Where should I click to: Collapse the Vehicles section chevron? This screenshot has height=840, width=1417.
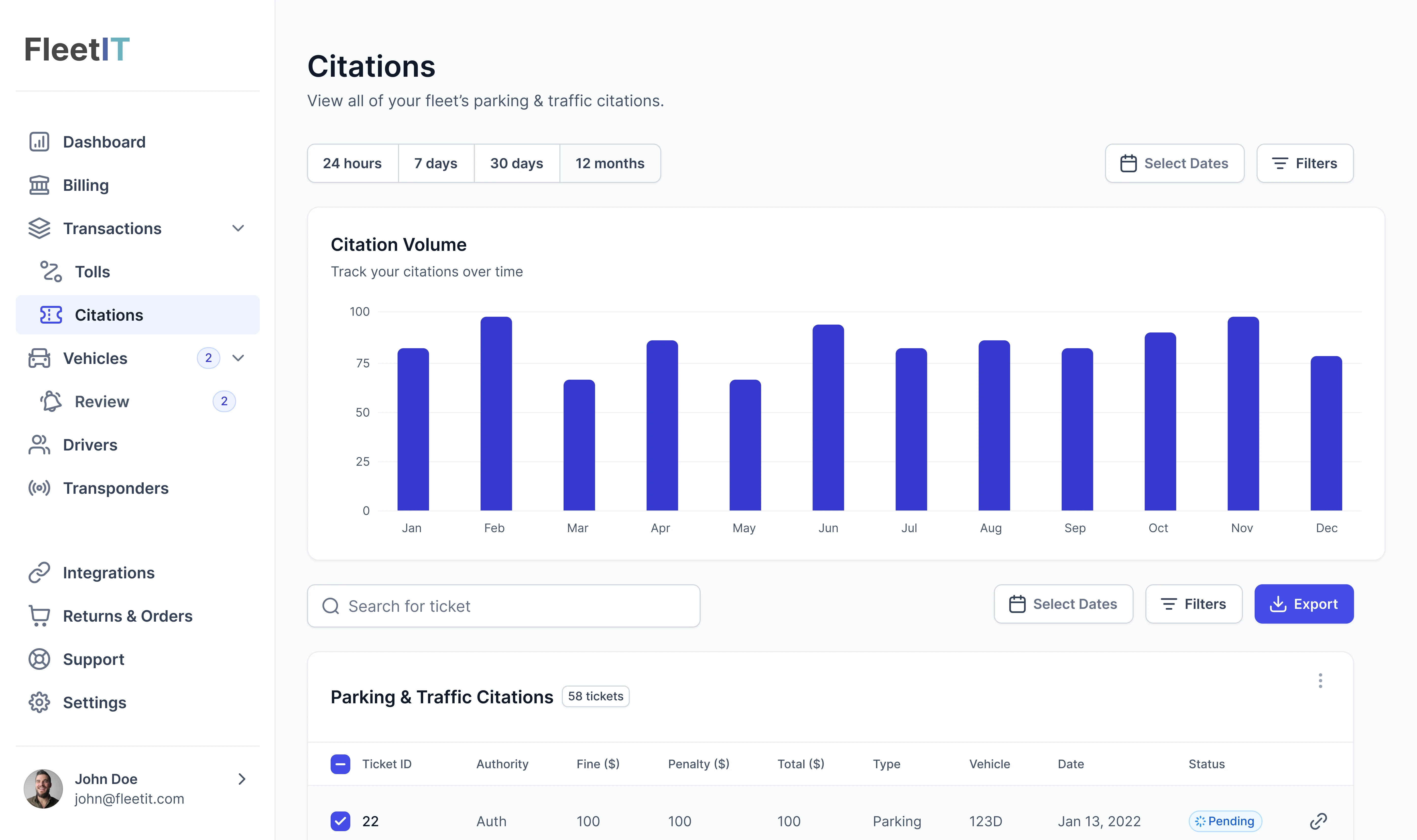click(x=238, y=358)
